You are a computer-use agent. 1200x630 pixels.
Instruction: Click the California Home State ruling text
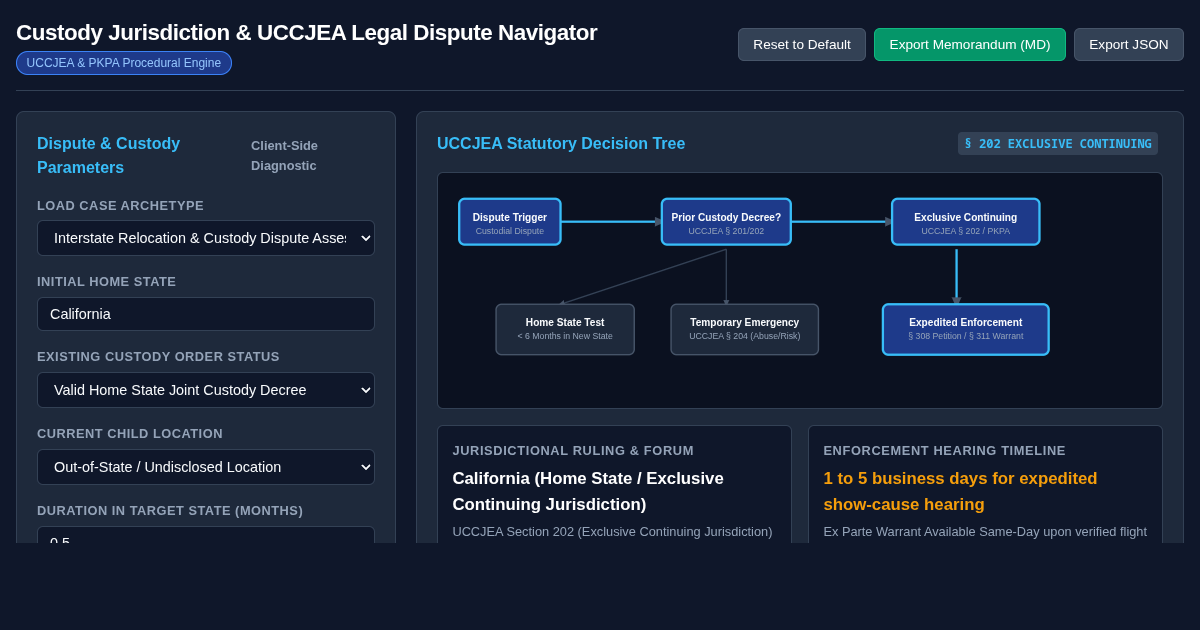click(588, 492)
